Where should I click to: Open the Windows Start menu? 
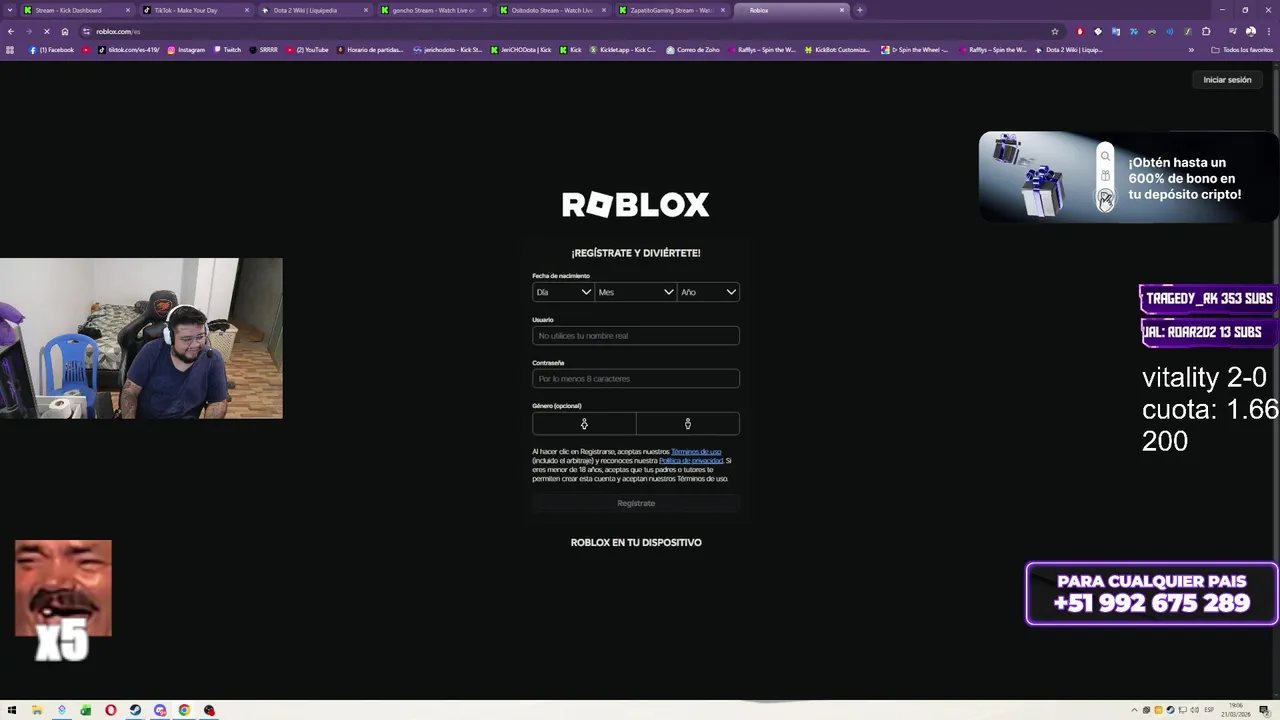tap(12, 711)
